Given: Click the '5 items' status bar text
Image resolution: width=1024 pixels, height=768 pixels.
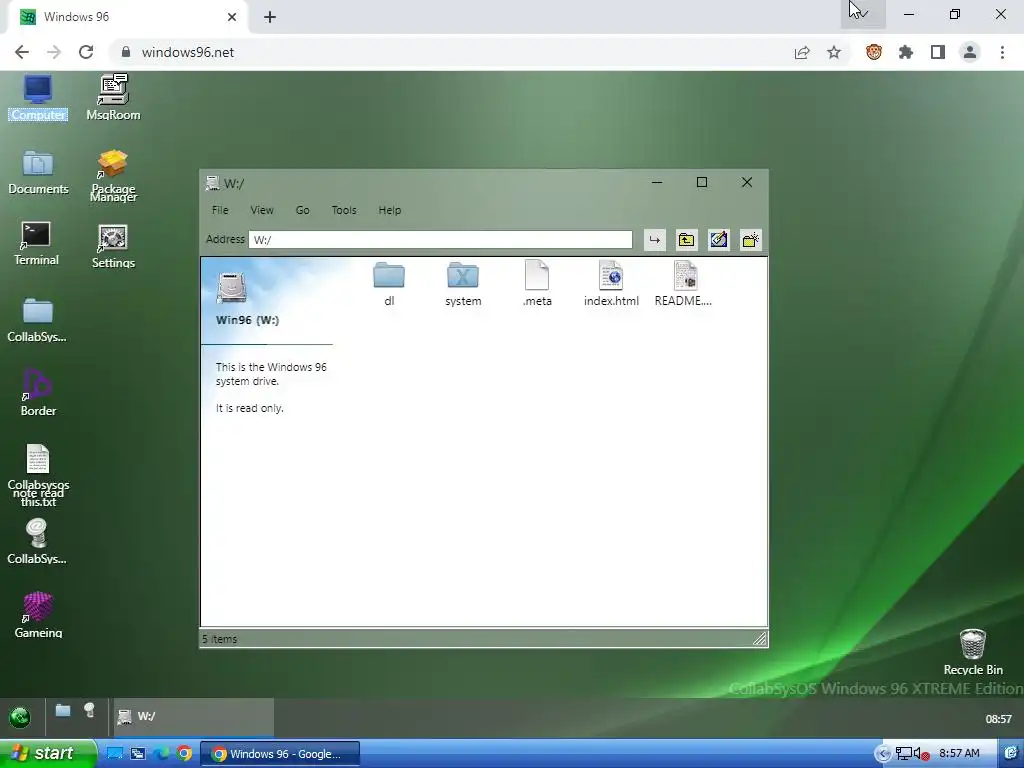Looking at the screenshot, I should click(x=220, y=639).
